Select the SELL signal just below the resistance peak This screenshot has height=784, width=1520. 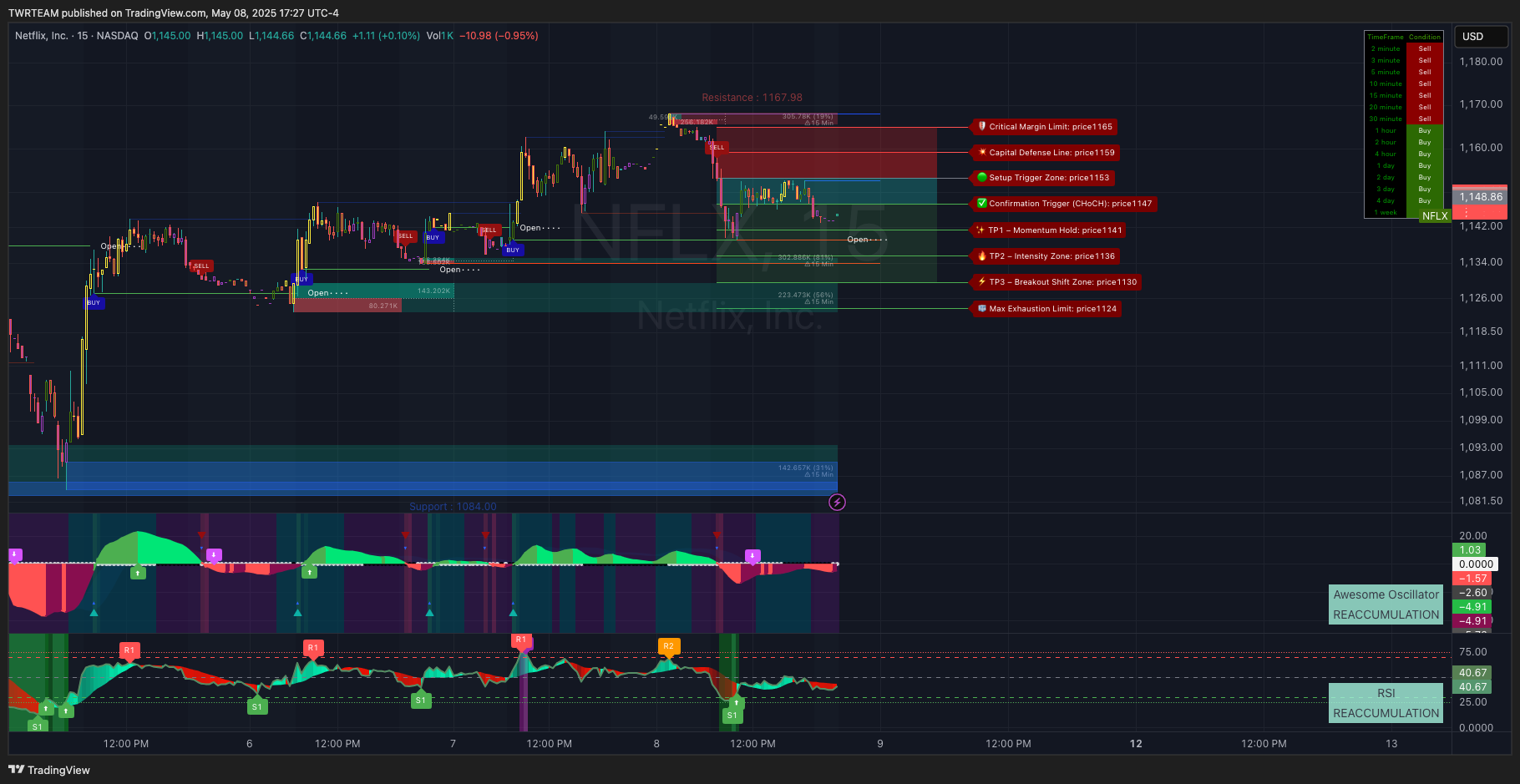717,147
